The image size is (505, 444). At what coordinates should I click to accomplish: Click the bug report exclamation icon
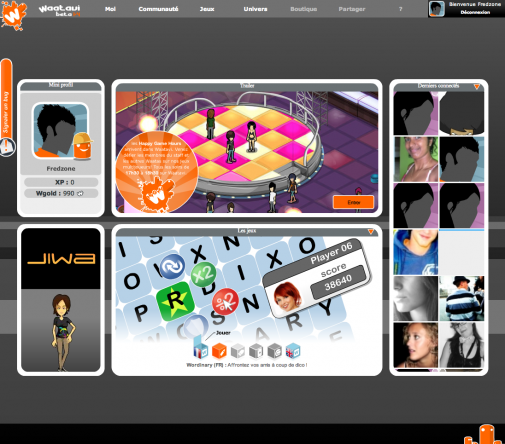(x=7, y=147)
